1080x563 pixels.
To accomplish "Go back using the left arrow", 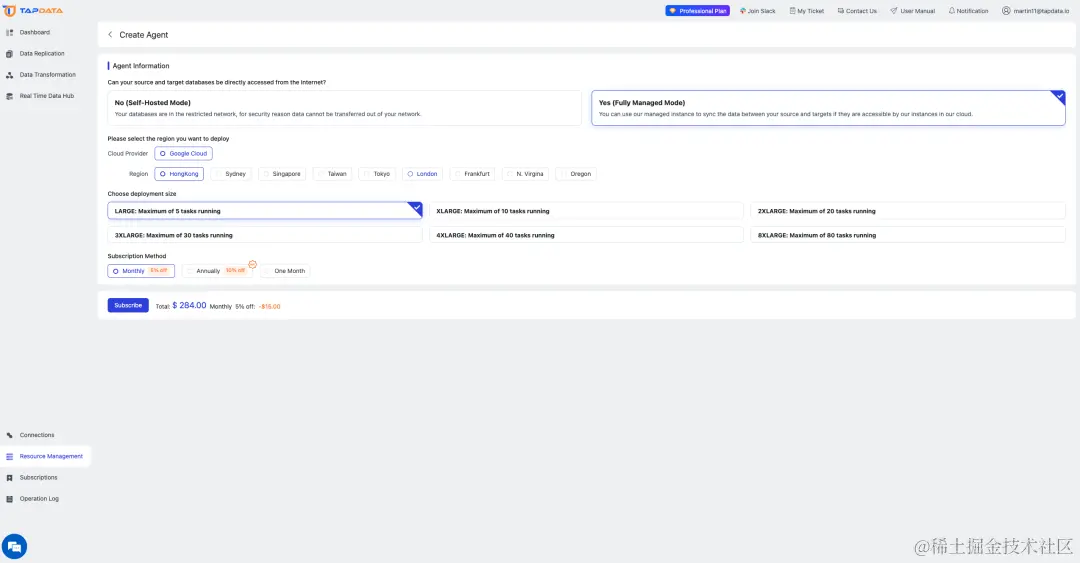I will coord(110,35).
